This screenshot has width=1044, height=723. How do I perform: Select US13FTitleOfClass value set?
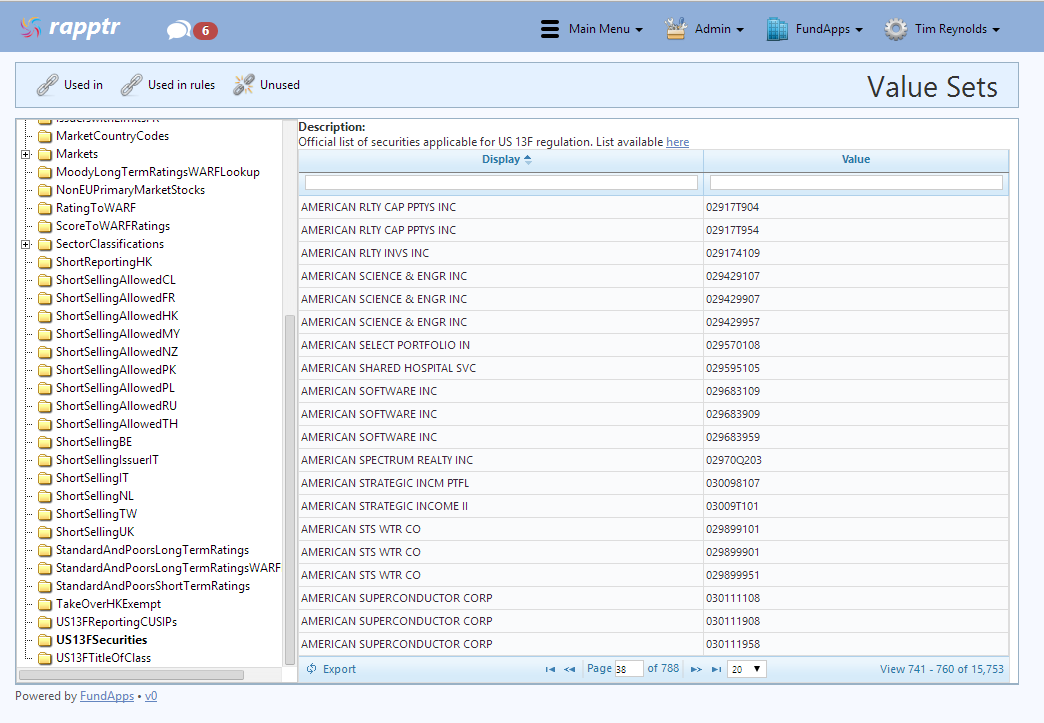[x=103, y=658]
